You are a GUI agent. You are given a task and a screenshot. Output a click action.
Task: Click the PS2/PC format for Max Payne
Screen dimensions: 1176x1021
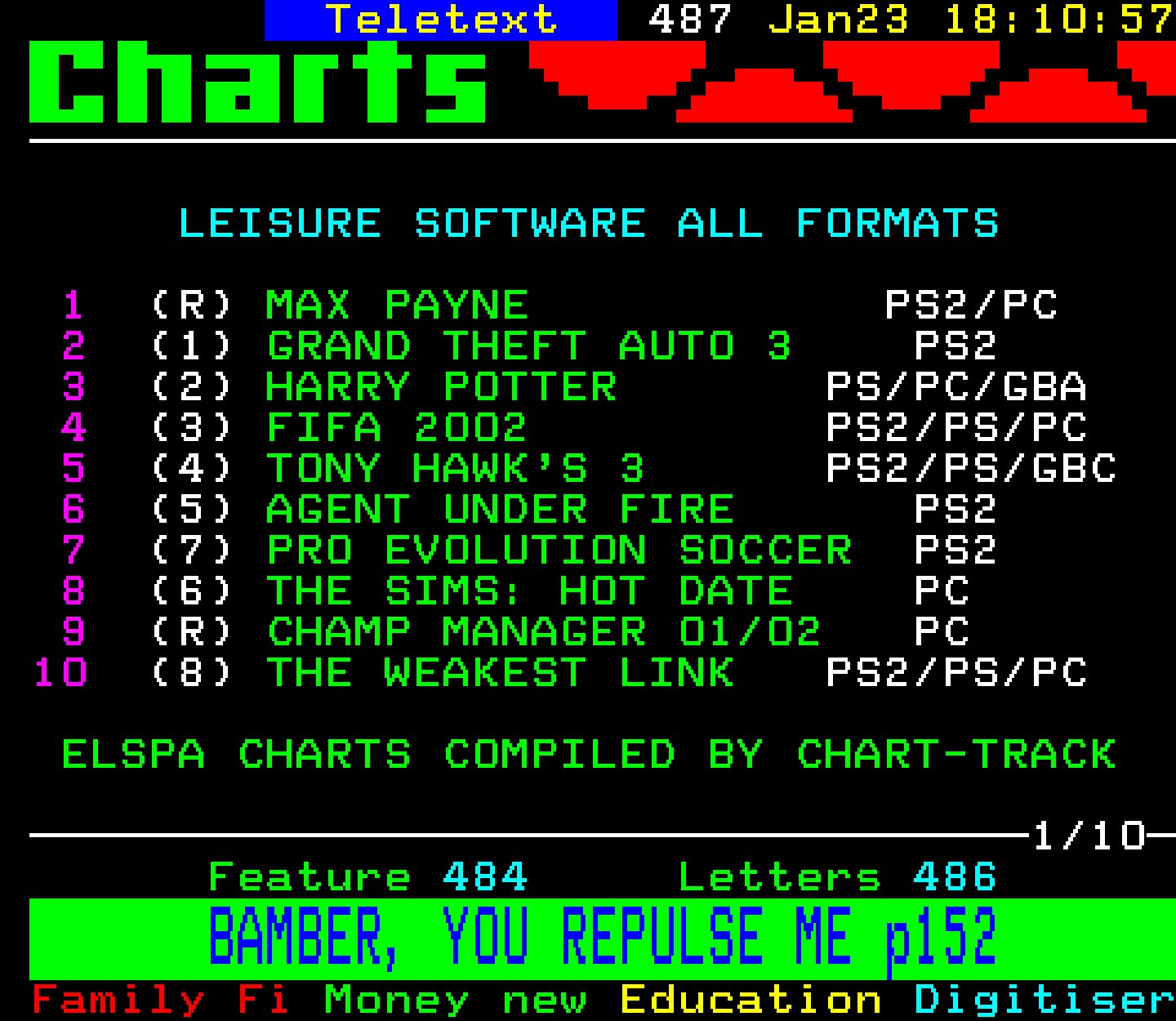click(x=971, y=305)
